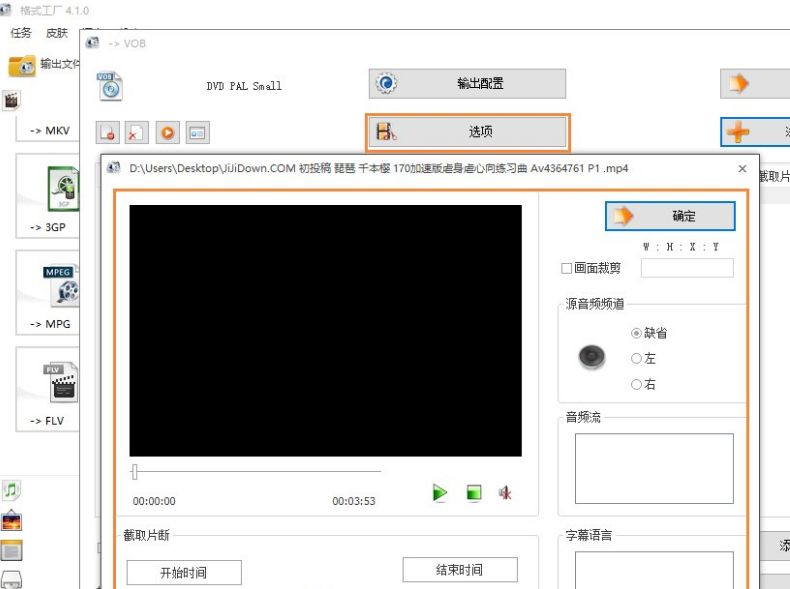Open the 任务 menu
Screen dimensions: 790x589
21,33
